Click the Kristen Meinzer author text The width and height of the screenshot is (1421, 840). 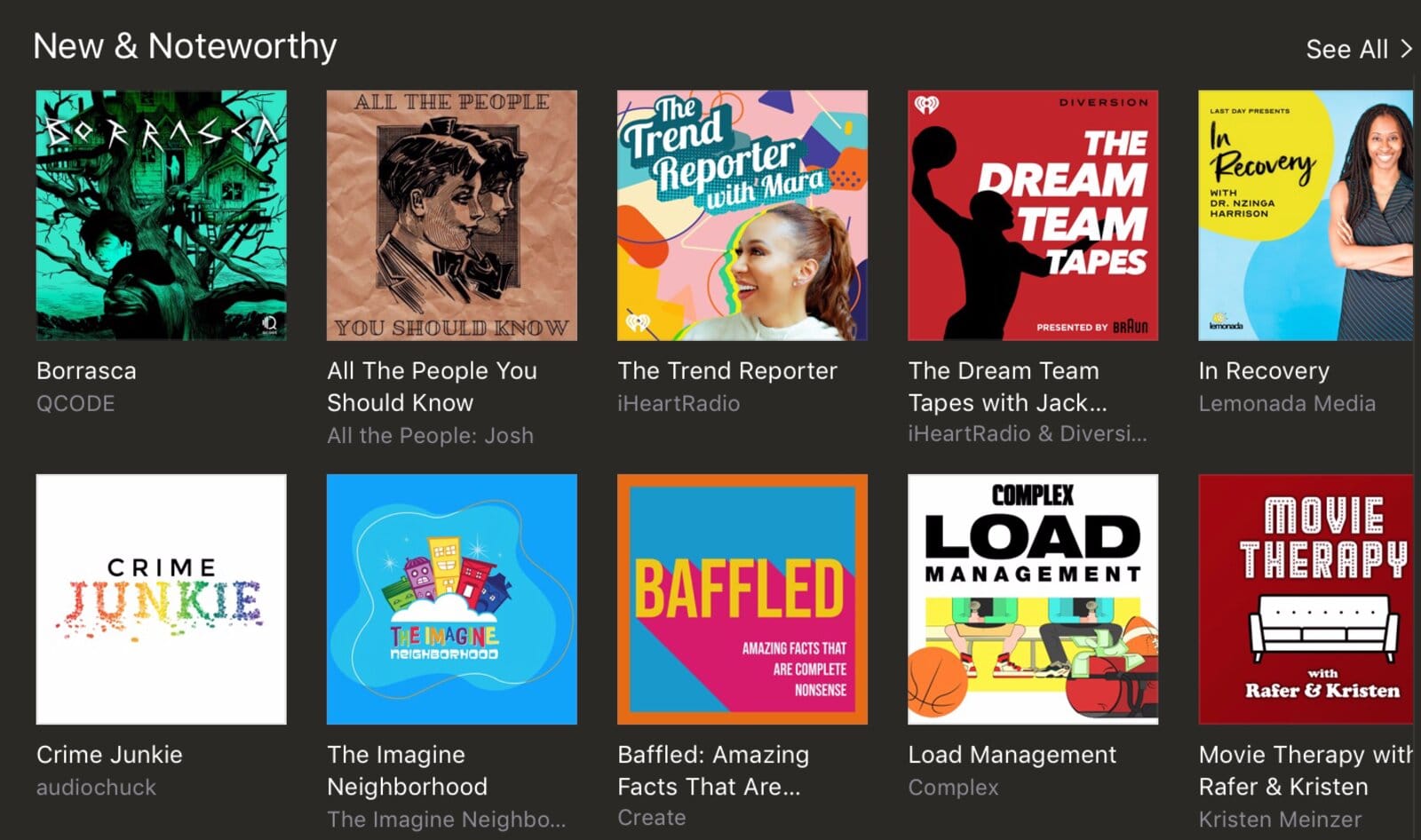click(1280, 820)
